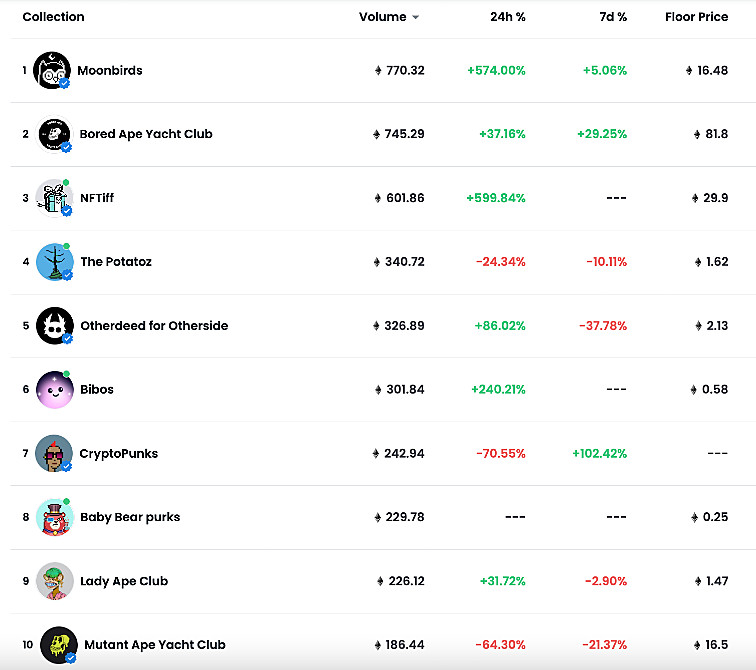The width and height of the screenshot is (756, 670).
Task: Click the +102.42% 7d change
Action: click(599, 454)
